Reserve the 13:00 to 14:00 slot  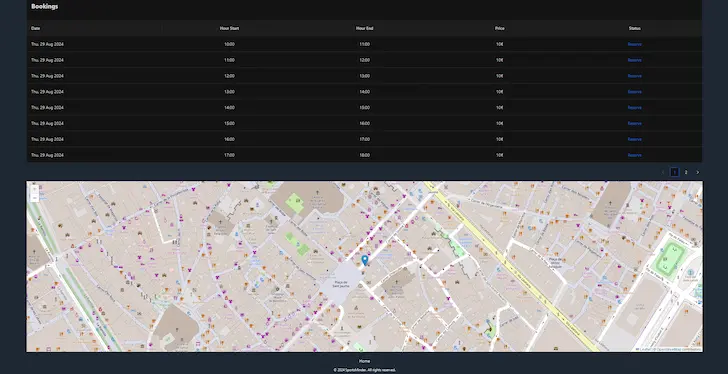634,91
